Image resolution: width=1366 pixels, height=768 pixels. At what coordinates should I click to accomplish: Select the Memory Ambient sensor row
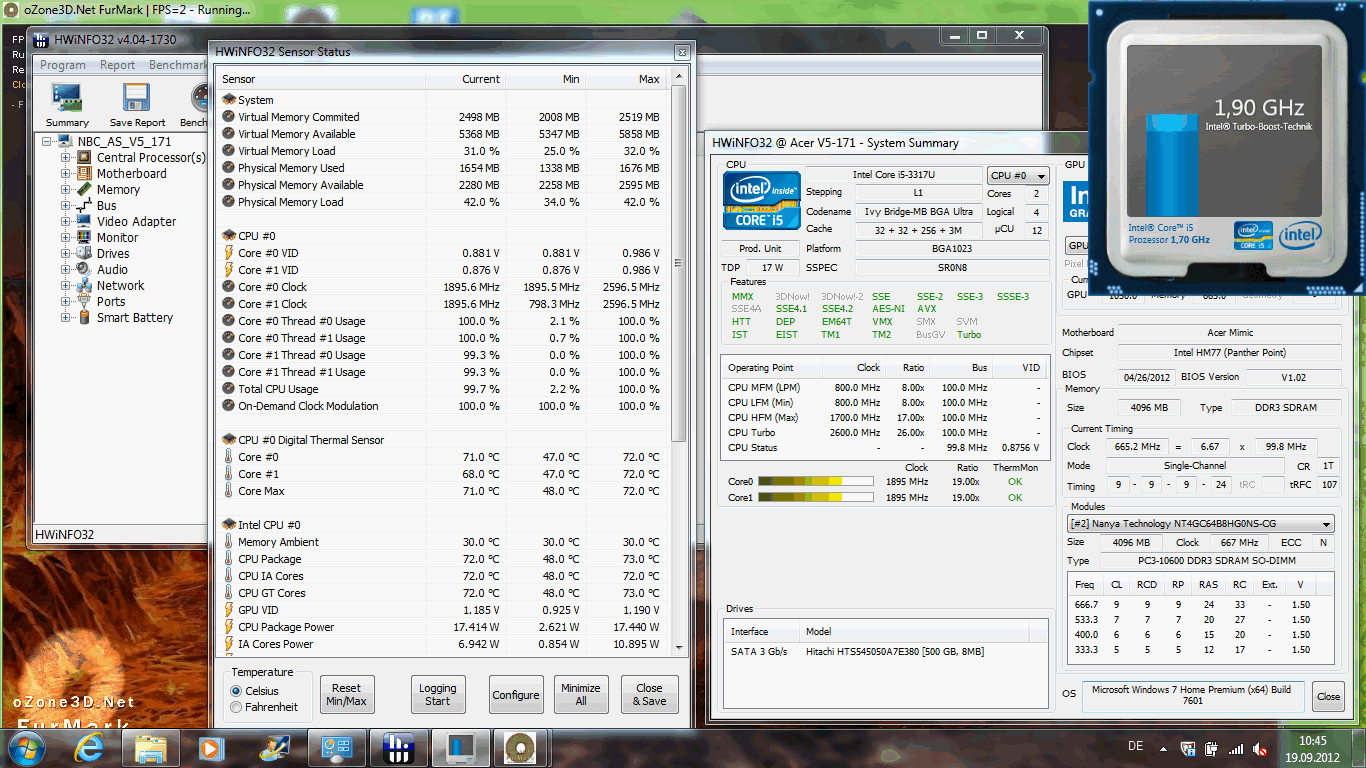click(x=442, y=542)
